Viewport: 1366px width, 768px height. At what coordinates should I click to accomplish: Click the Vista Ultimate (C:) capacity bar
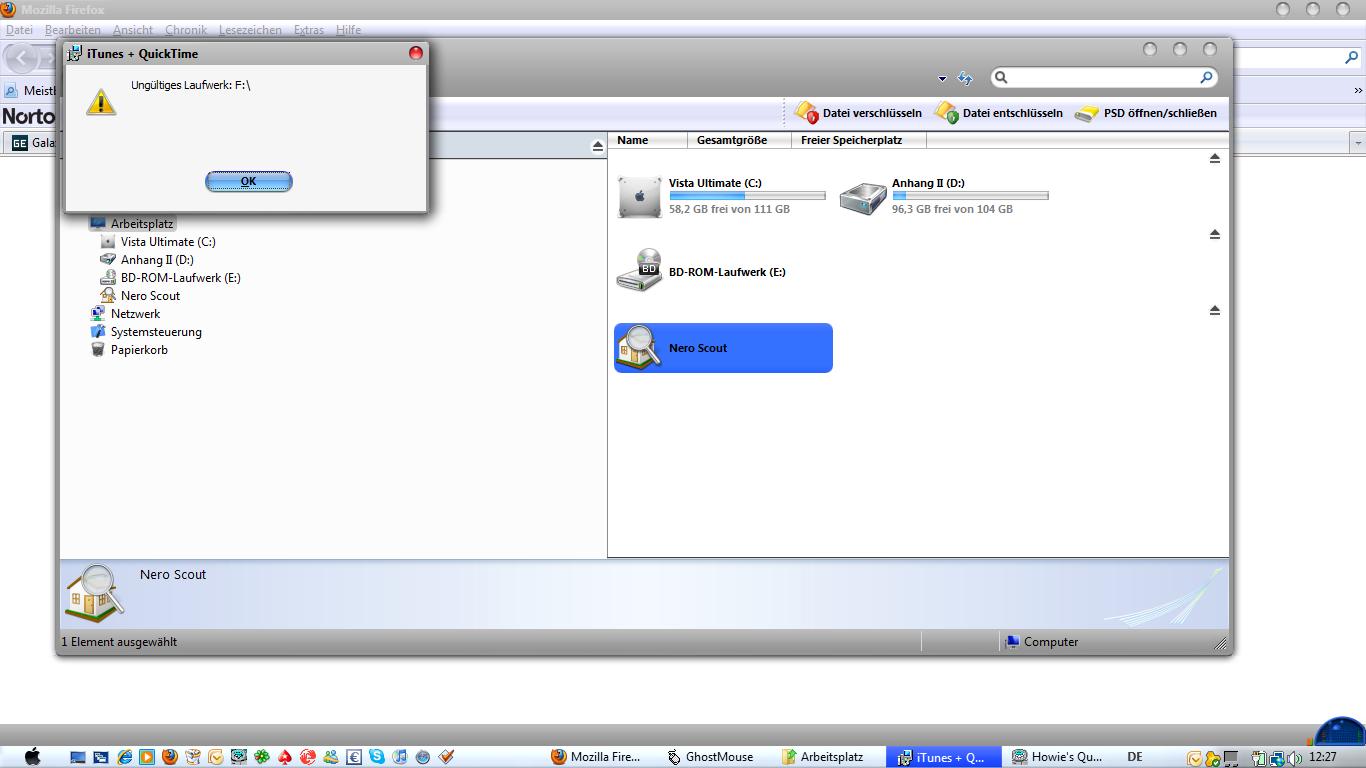coord(747,196)
